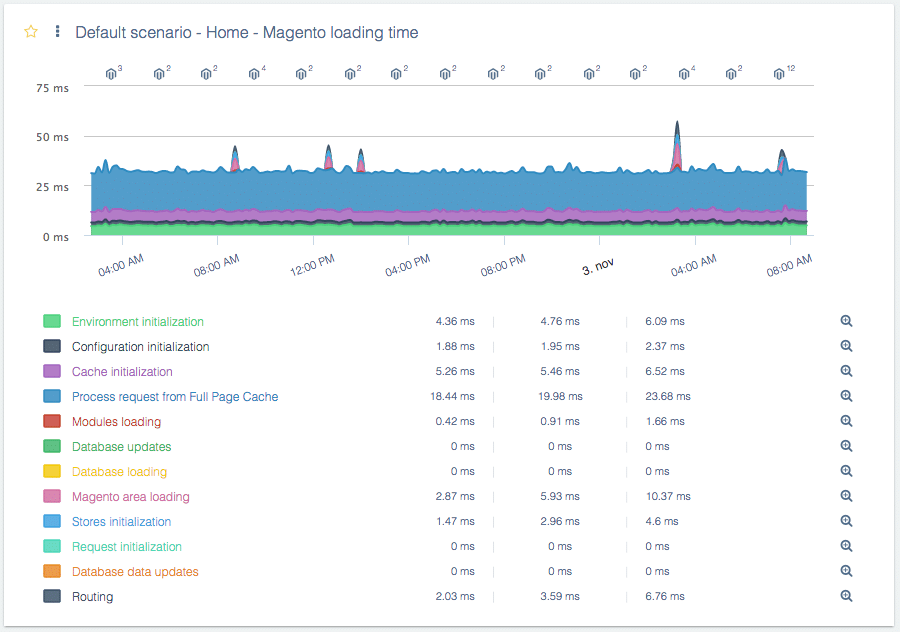900x632 pixels.
Task: Click the 18.44 ms Full Page Cache value
Action: [x=452, y=397]
